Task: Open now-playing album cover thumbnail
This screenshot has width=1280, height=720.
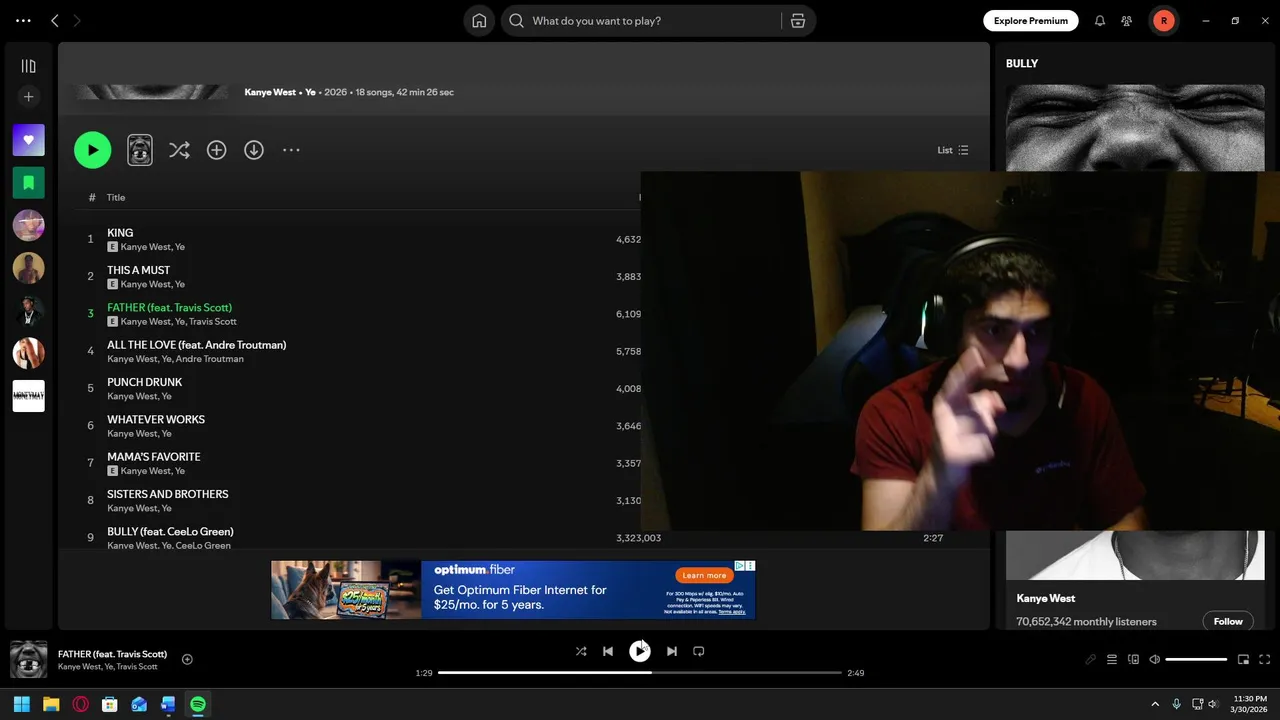Action: tap(28, 659)
